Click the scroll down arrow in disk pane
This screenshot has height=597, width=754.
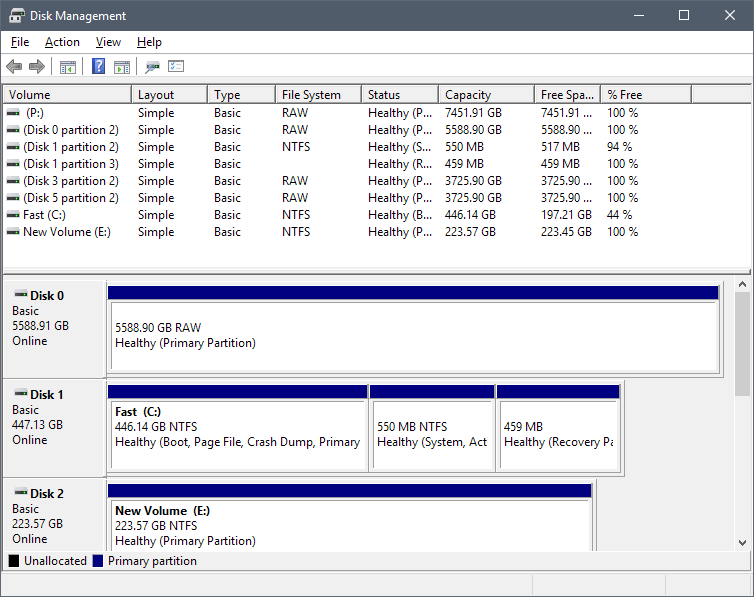(743, 541)
